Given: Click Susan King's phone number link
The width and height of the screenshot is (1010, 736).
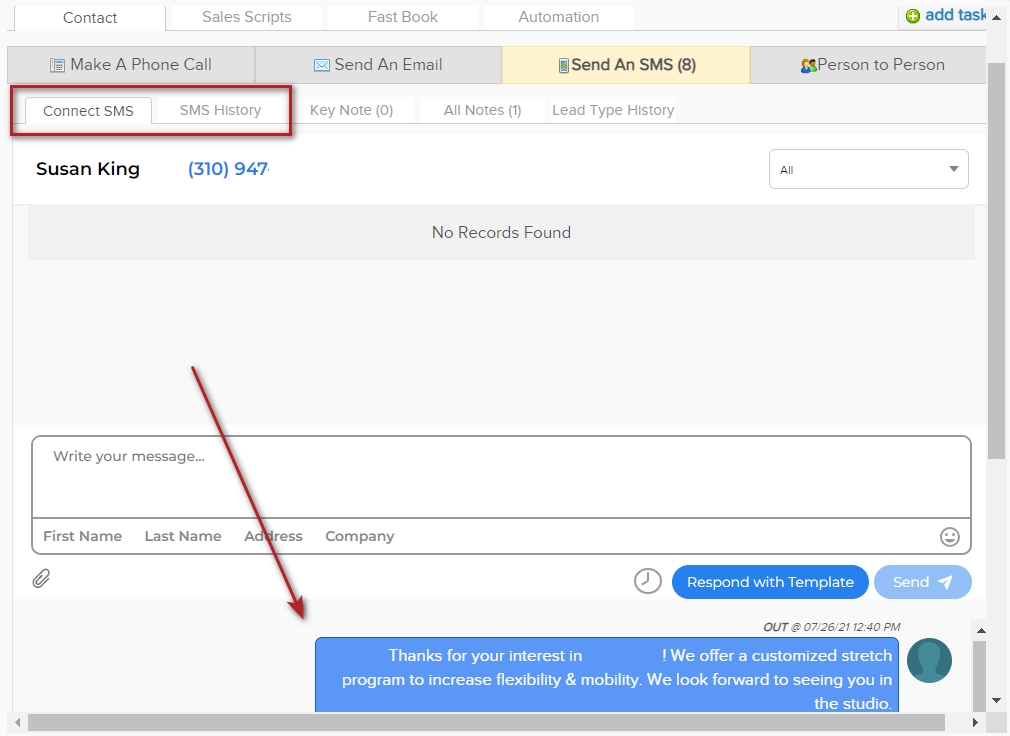Looking at the screenshot, I should coord(228,168).
